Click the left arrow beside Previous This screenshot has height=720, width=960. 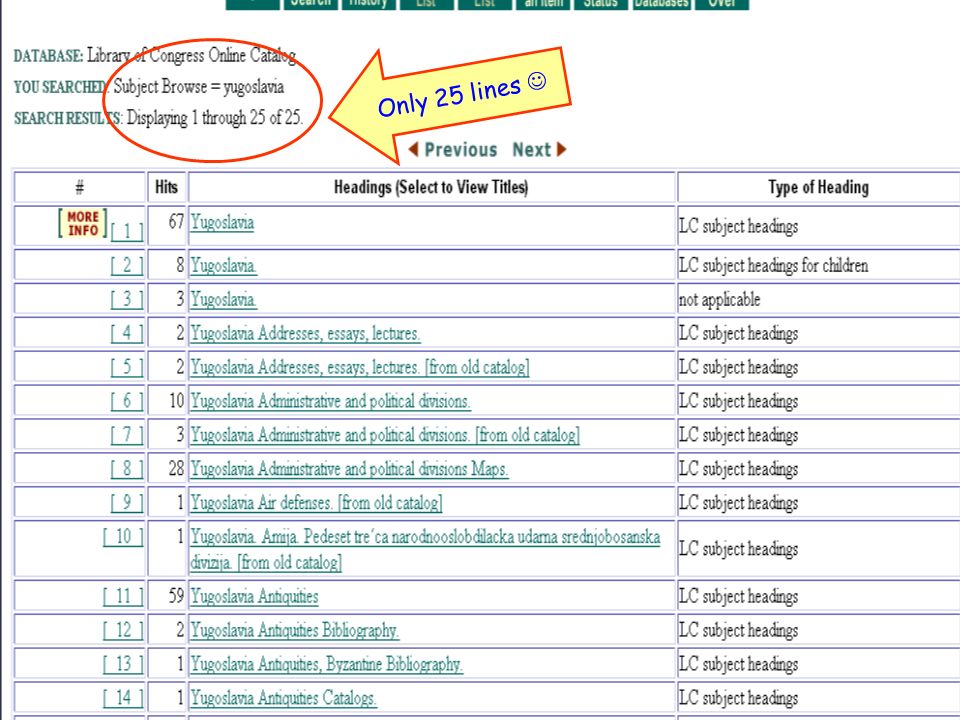click(413, 149)
